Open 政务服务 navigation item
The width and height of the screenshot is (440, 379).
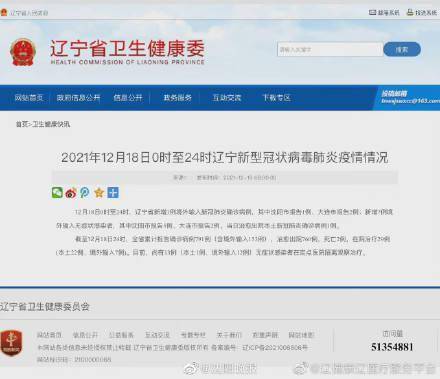(x=177, y=98)
